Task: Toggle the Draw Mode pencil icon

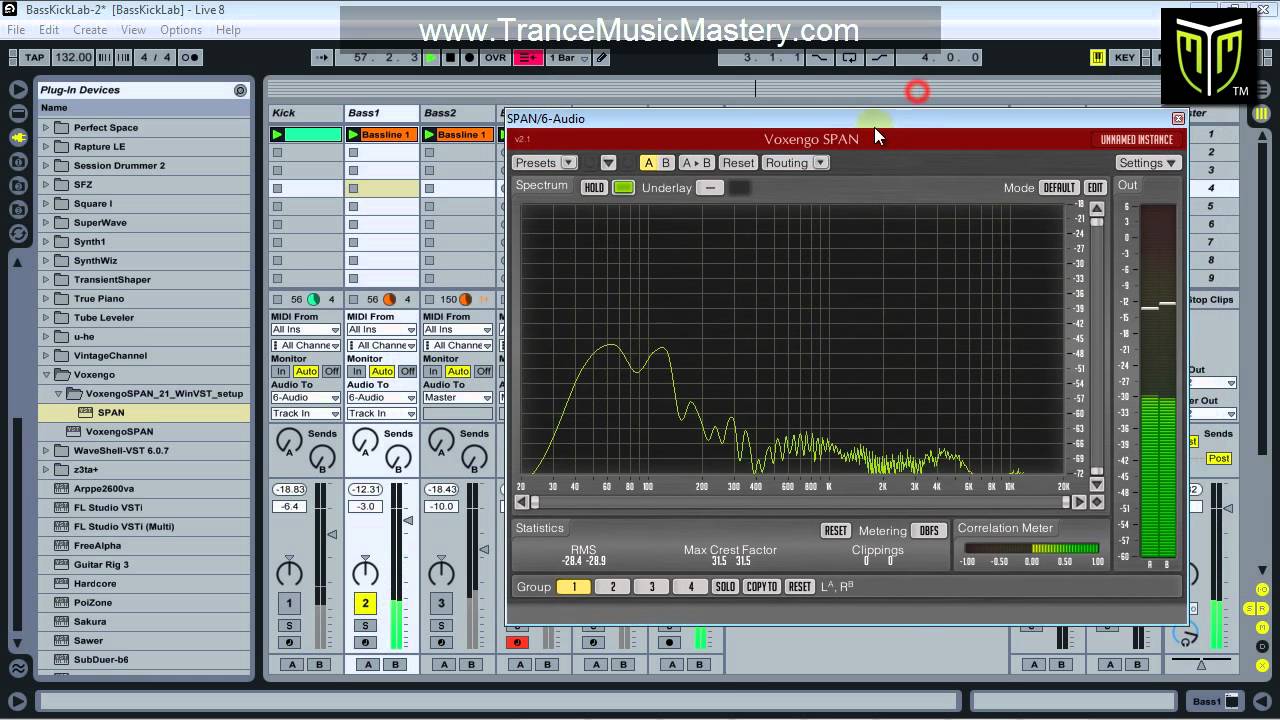Action: (x=601, y=58)
